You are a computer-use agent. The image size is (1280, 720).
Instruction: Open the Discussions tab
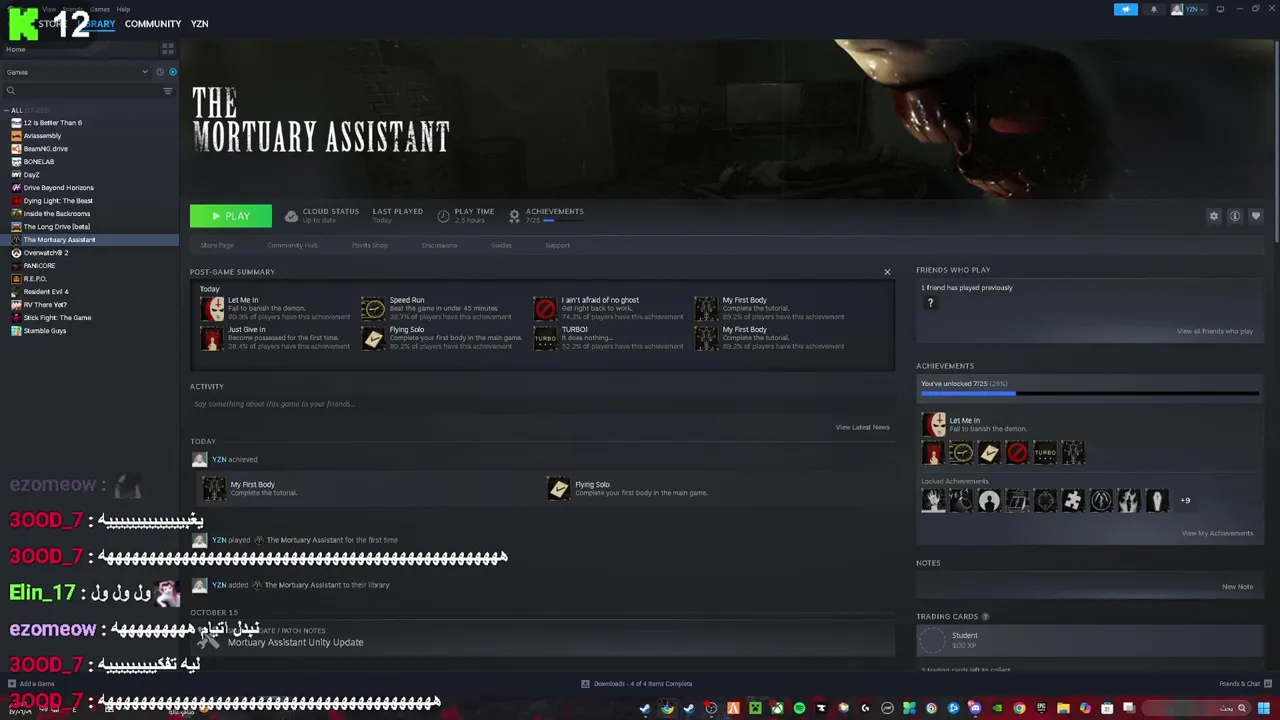439,245
